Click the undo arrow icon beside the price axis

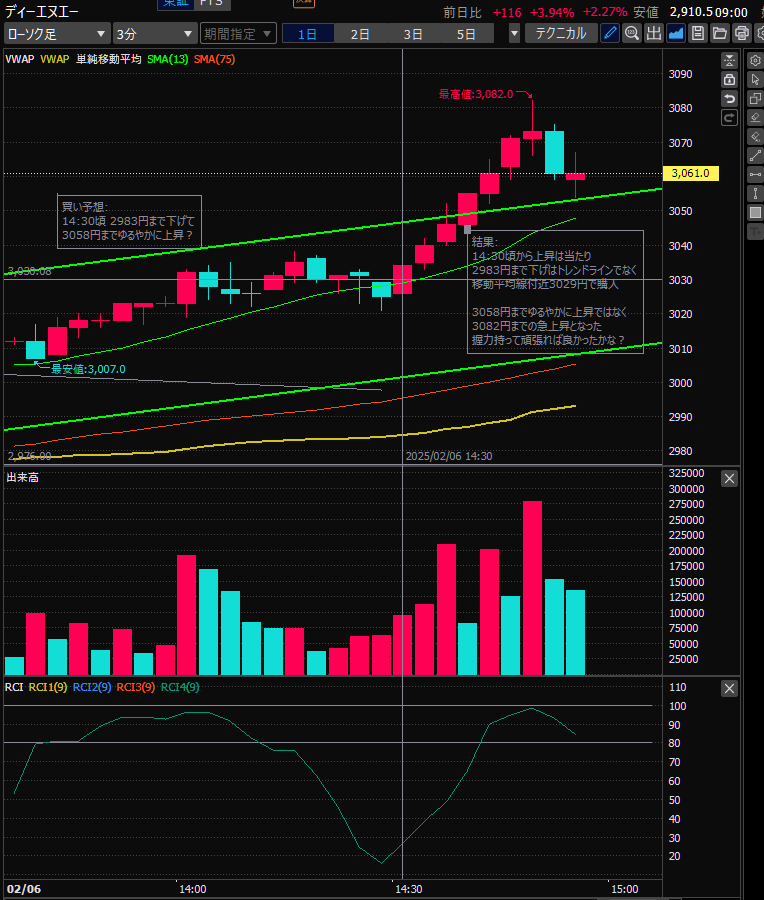click(729, 98)
